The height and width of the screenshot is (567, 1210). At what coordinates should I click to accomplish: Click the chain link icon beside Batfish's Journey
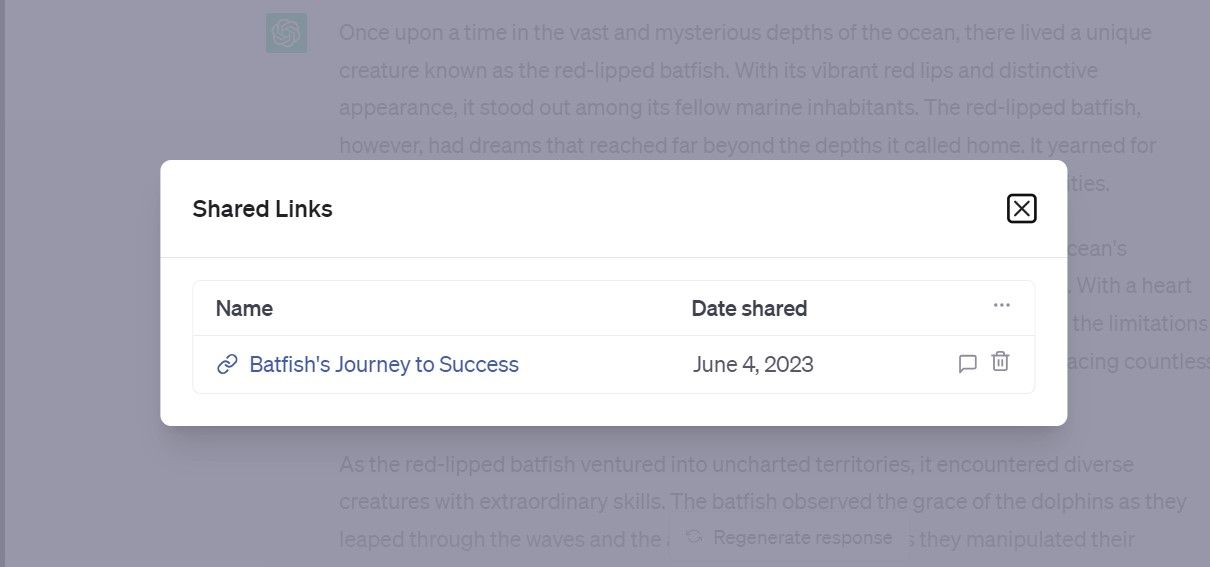227,364
